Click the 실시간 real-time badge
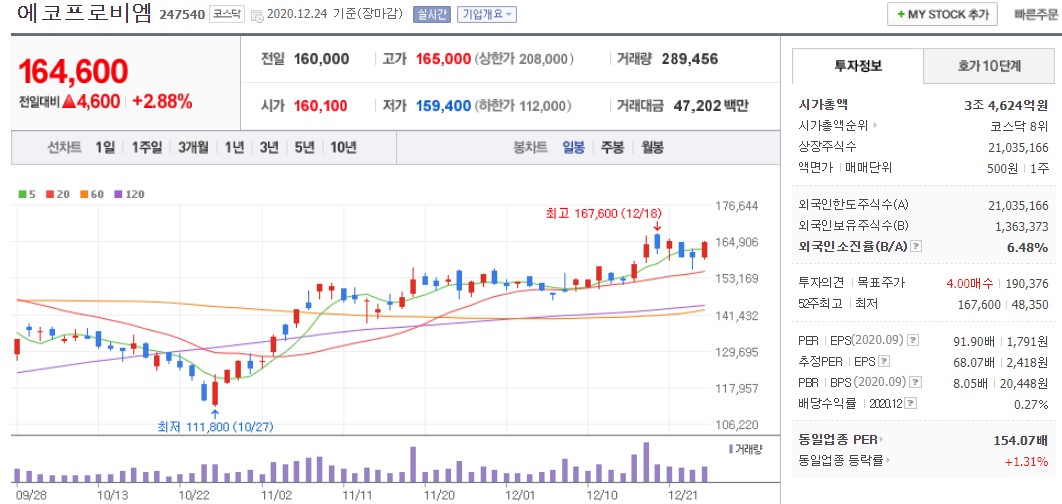 pyautogui.click(x=431, y=14)
